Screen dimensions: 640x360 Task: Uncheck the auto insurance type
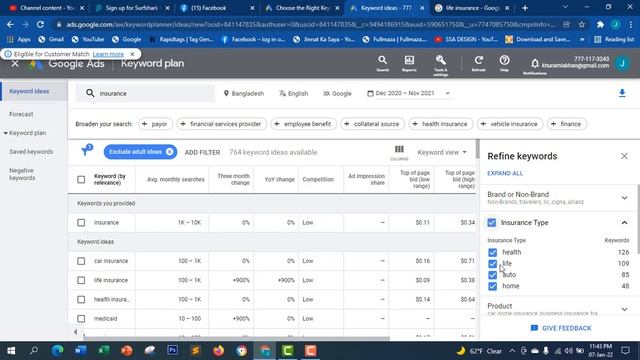click(493, 275)
